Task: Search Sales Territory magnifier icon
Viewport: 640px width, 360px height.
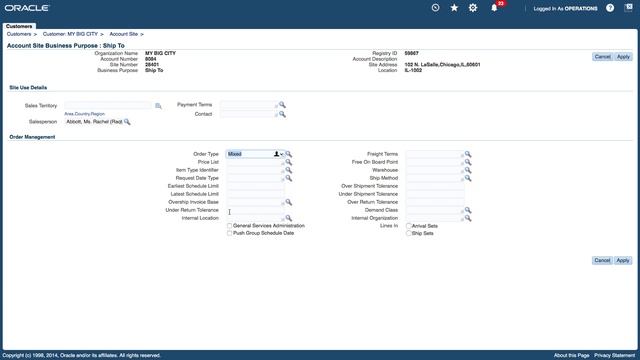Action: pyautogui.click(x=158, y=106)
